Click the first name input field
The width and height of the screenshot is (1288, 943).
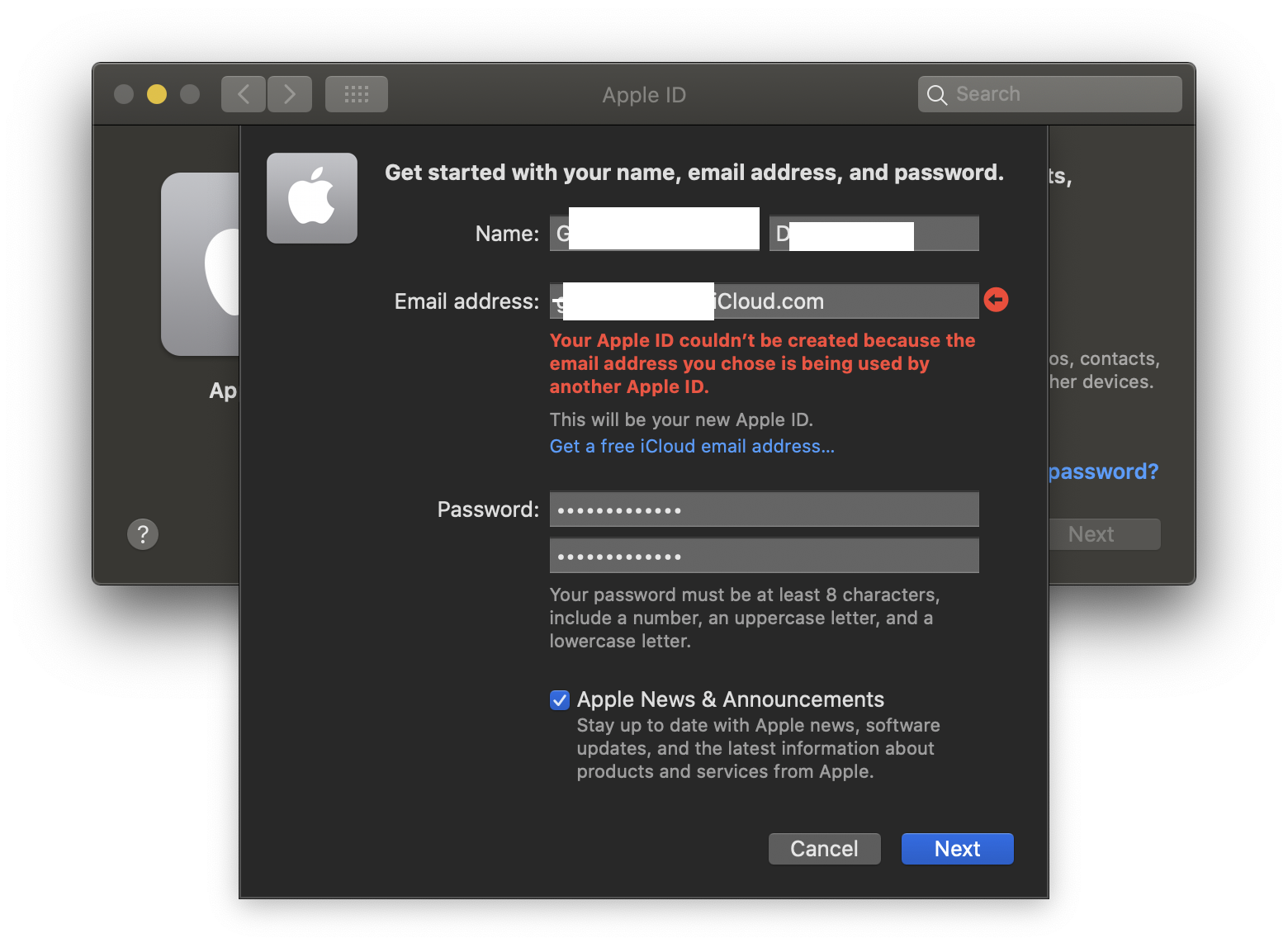click(x=655, y=234)
